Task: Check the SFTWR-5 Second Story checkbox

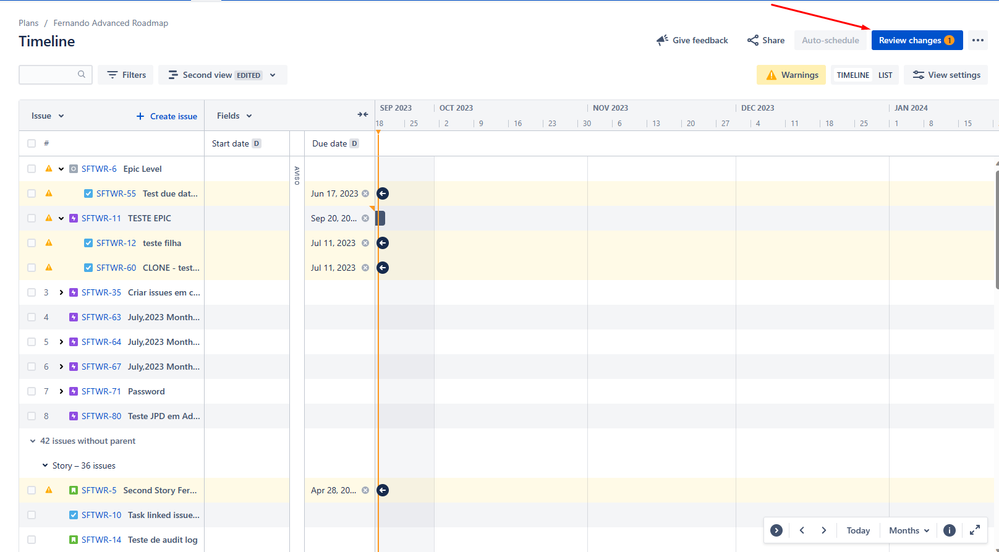Action: 31,490
